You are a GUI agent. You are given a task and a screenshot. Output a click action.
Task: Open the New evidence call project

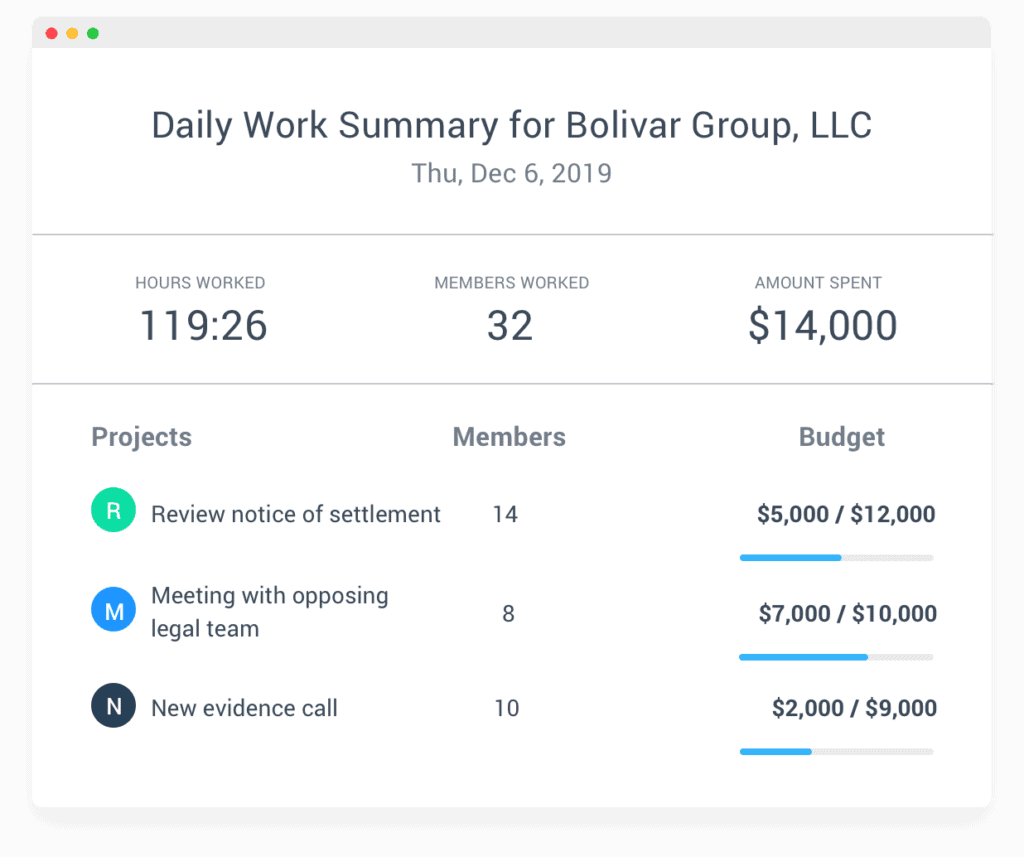click(x=244, y=707)
